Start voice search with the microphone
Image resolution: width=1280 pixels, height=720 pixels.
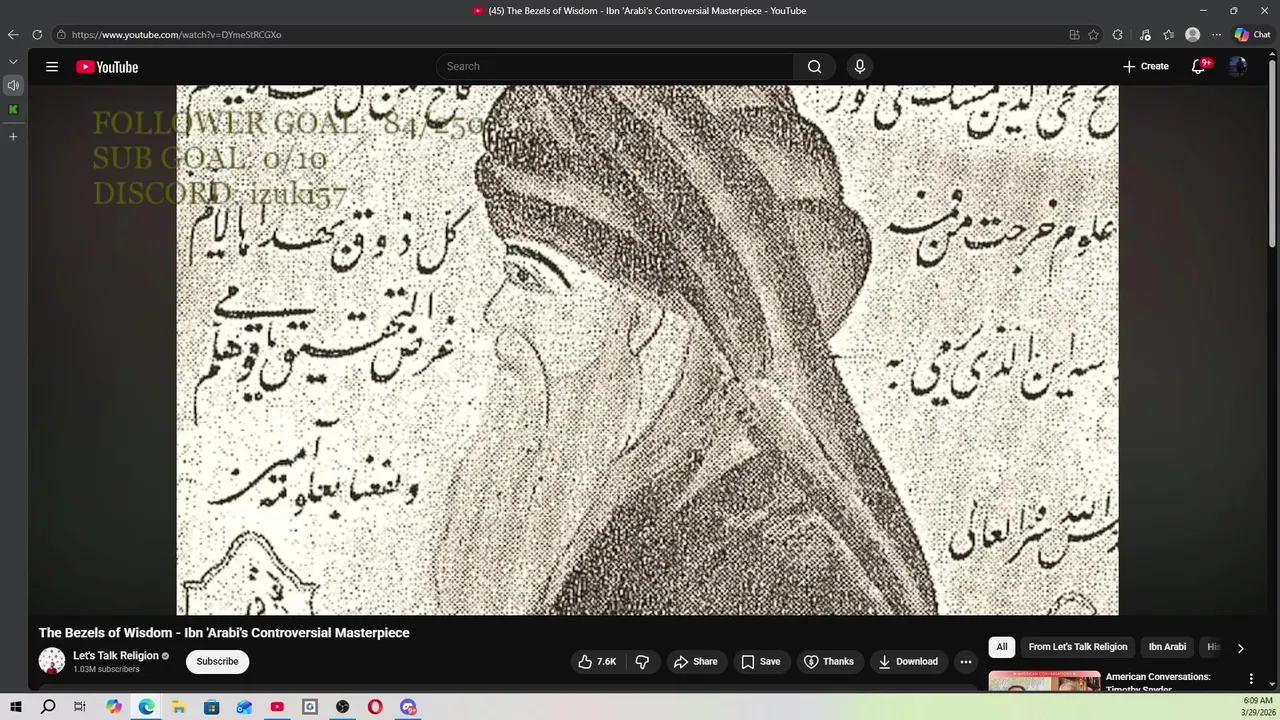859,66
